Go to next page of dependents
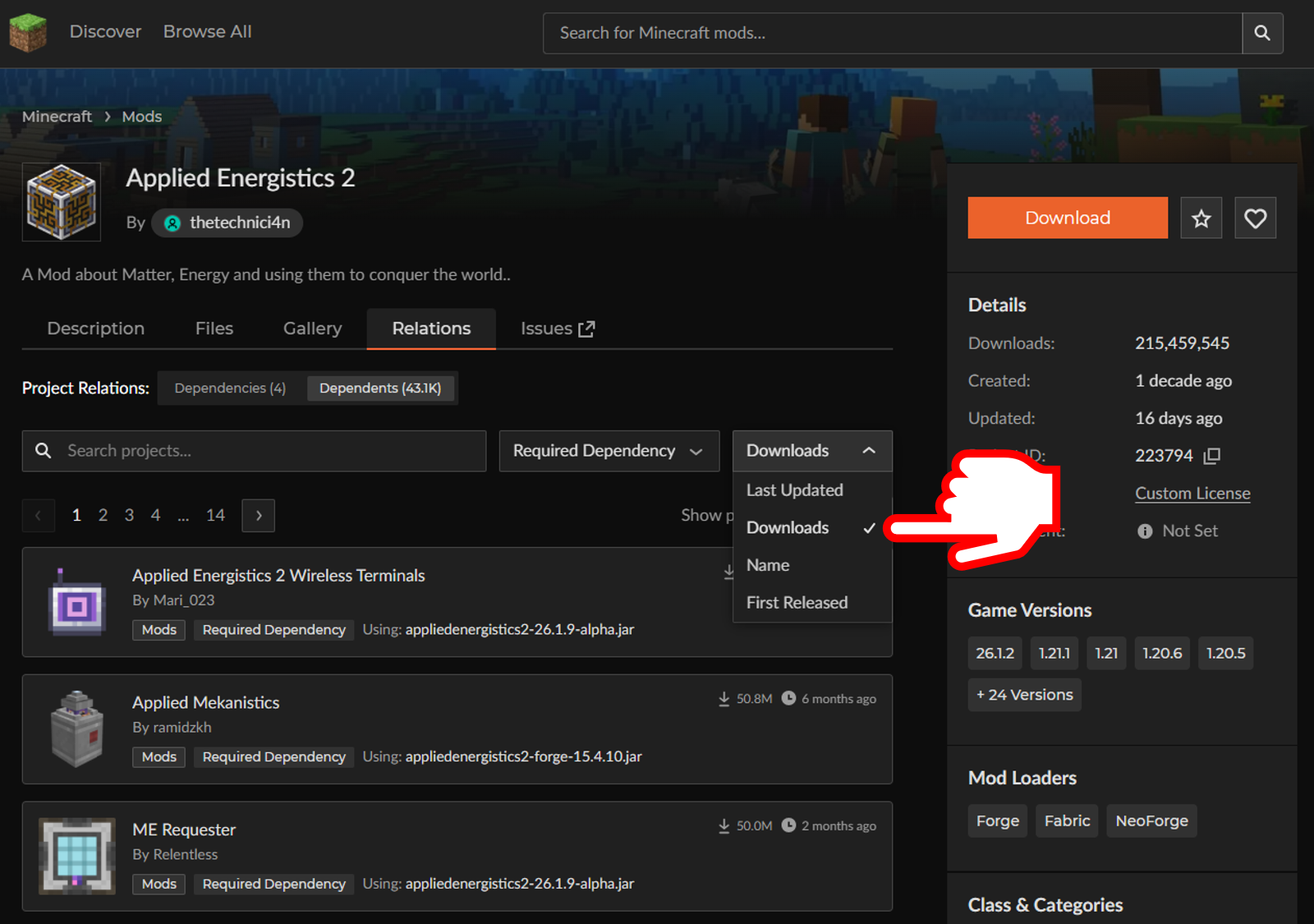The height and width of the screenshot is (924, 1314). coord(259,516)
